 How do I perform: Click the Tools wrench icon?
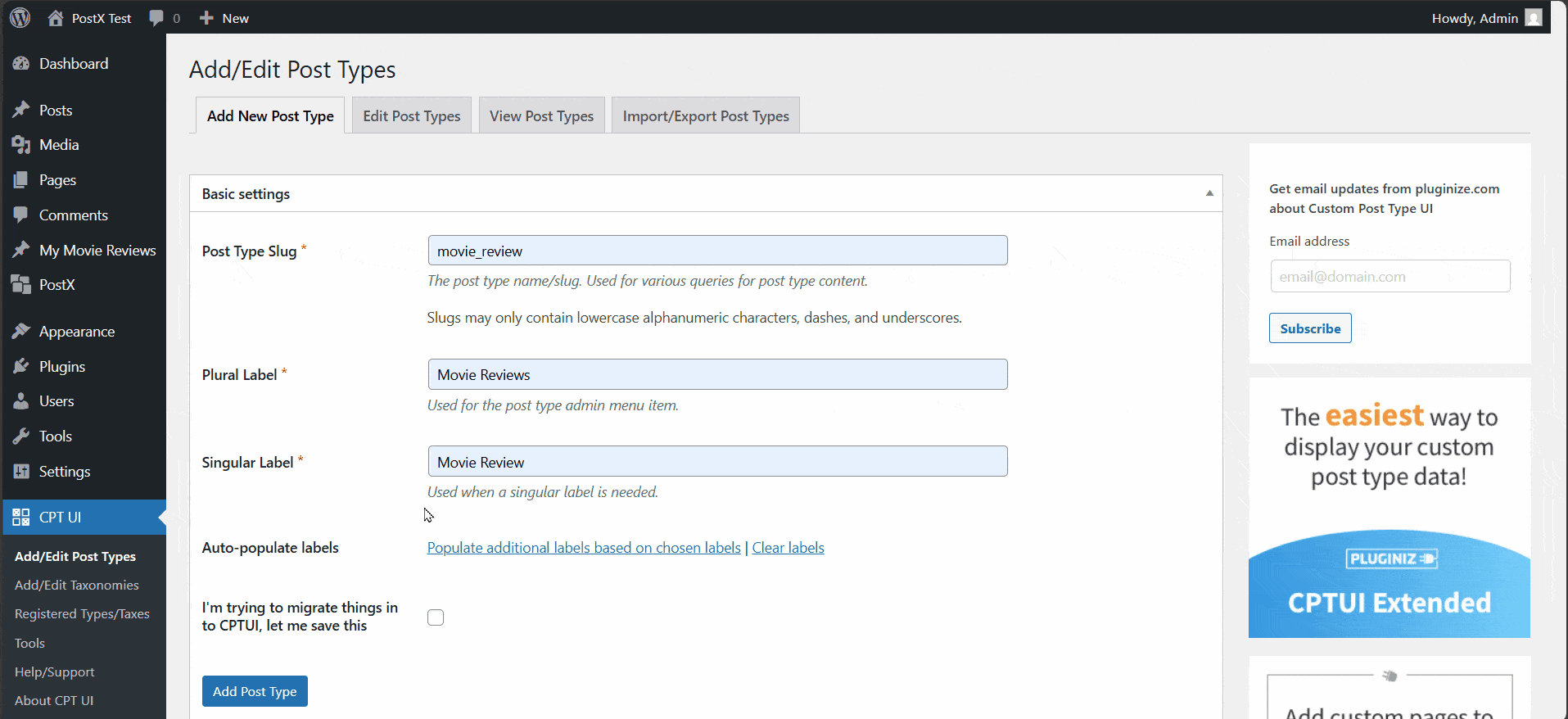pos(21,436)
